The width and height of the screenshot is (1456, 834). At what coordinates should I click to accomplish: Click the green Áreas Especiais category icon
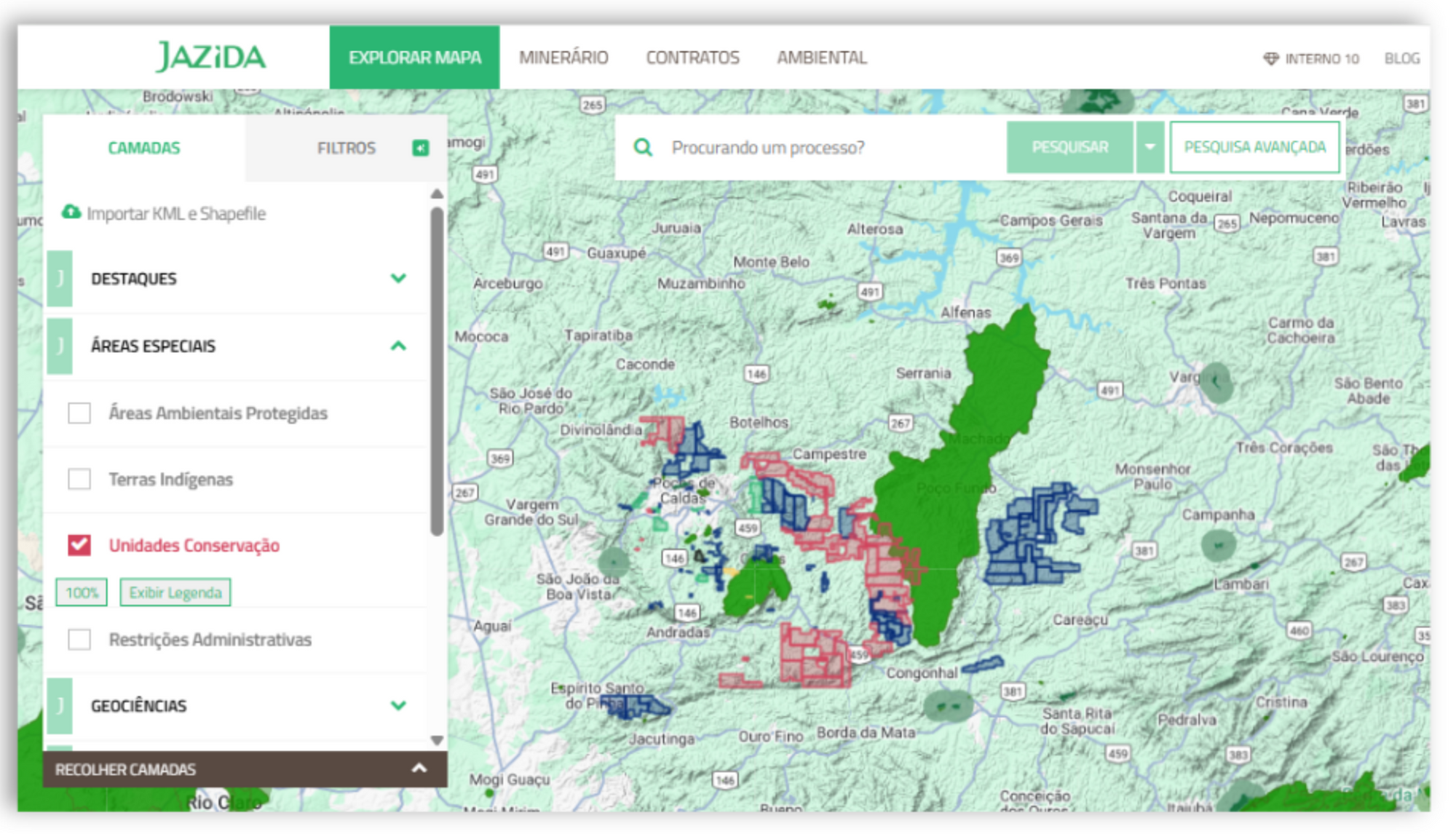coord(60,346)
